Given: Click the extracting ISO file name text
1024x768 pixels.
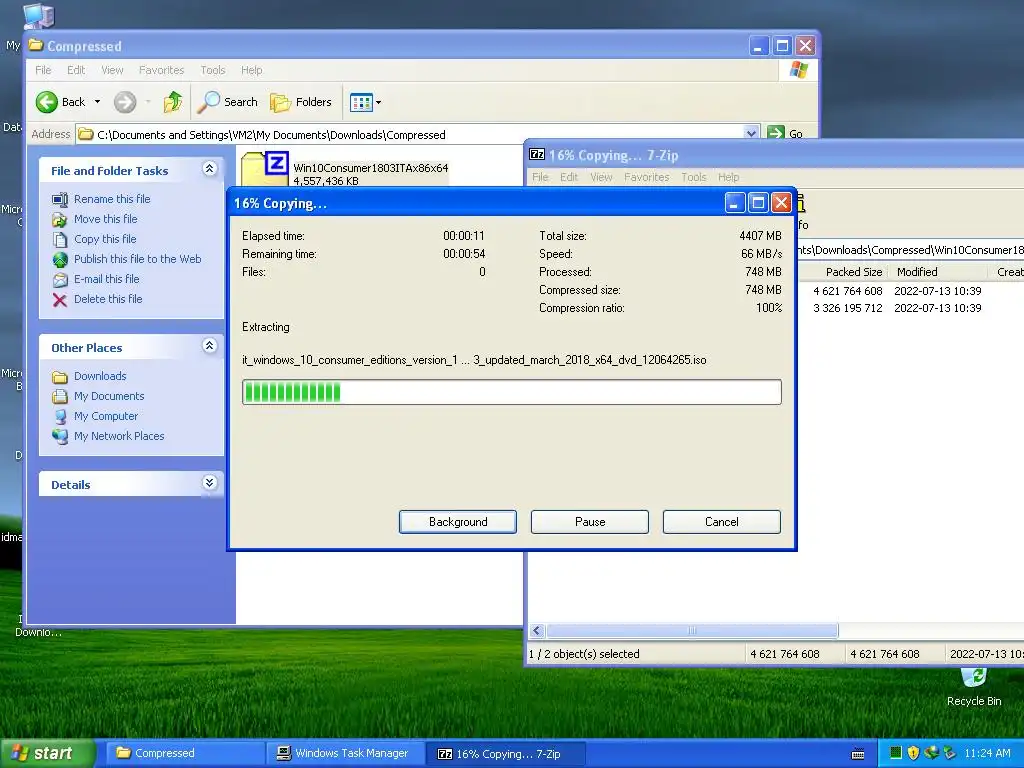Looking at the screenshot, I should point(474,360).
